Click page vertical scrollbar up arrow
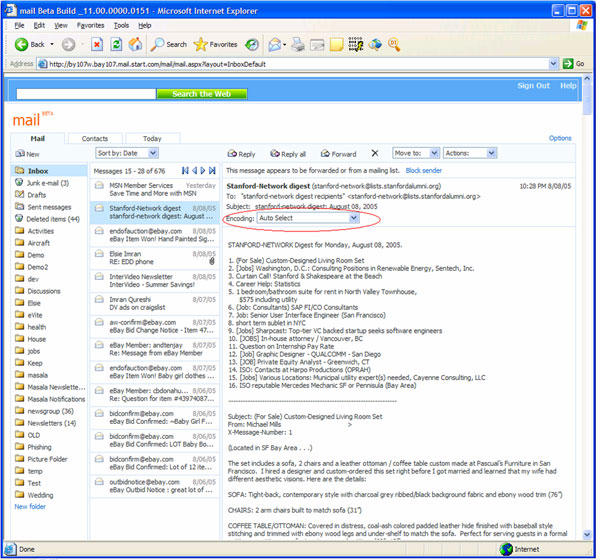The height and width of the screenshot is (560, 600). coord(587,79)
